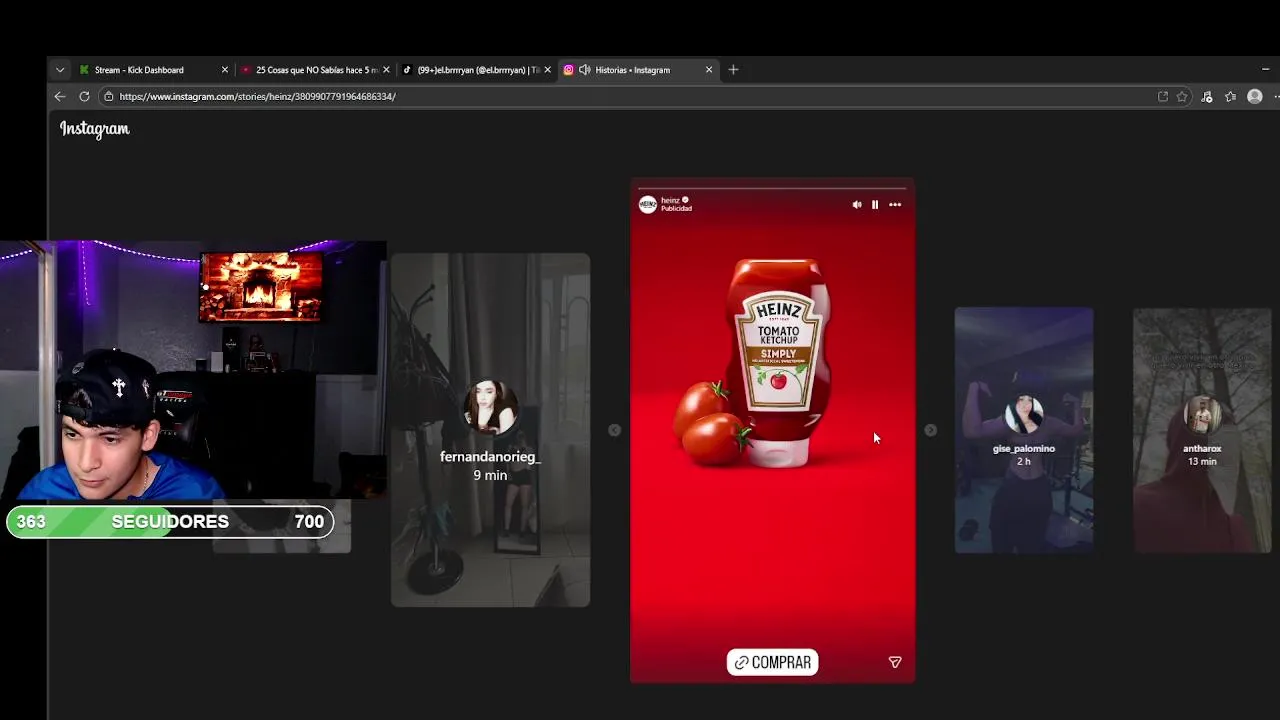1280x720 pixels.
Task: Open the favorites list icon
Action: (x=1230, y=97)
